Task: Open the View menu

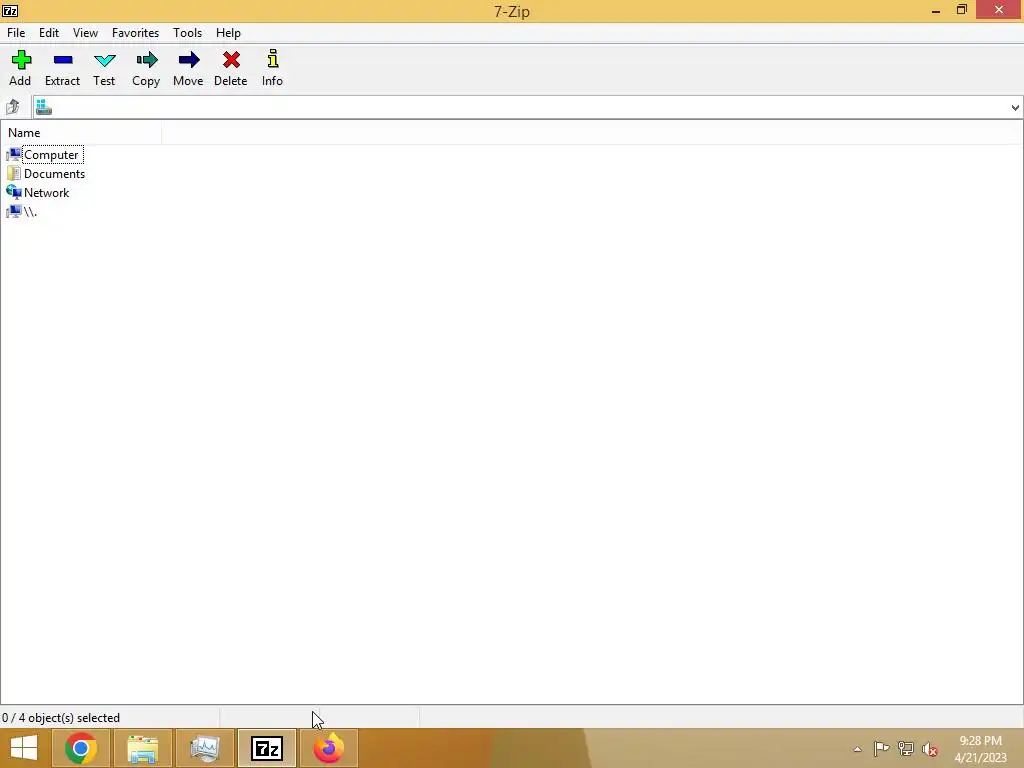Action: click(x=86, y=33)
